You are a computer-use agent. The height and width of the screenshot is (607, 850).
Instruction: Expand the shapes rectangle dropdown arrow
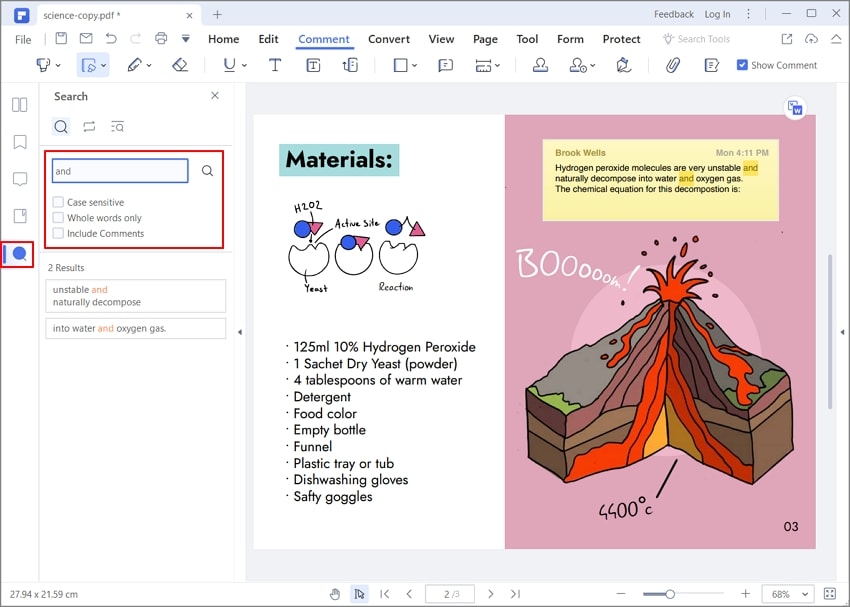coord(415,66)
